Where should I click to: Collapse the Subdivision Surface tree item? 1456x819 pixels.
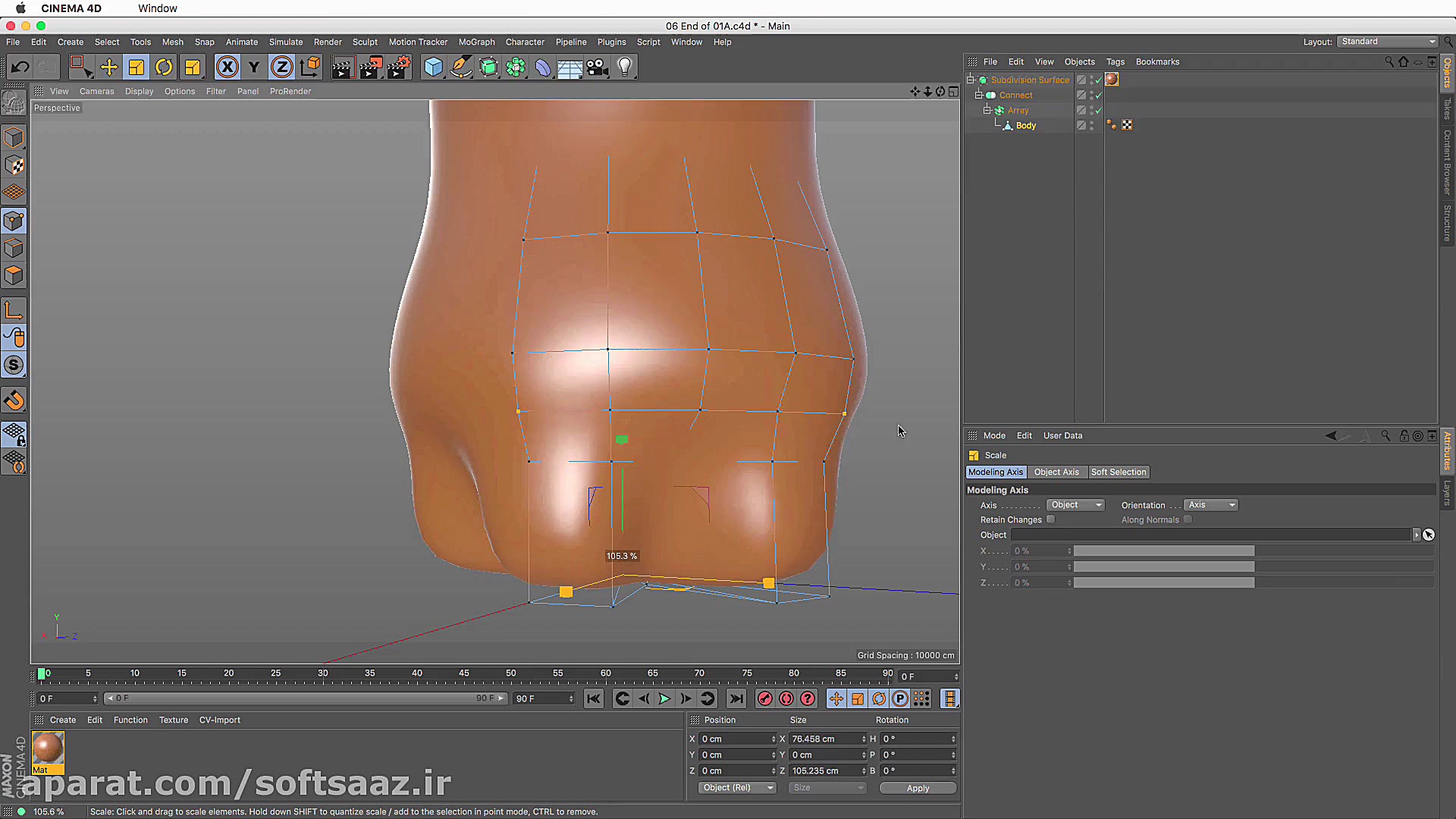[971, 80]
